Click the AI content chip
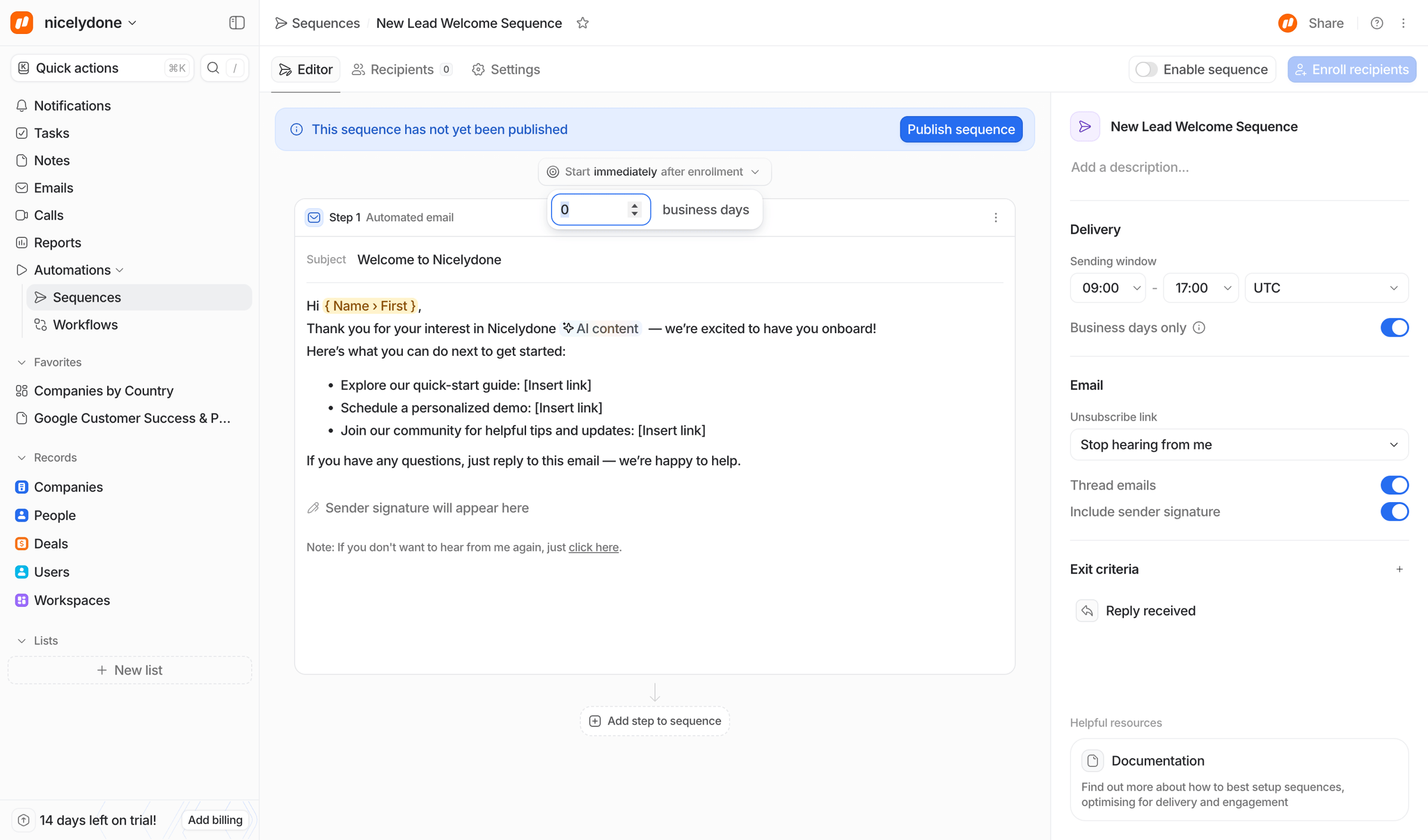Screen dimensions: 1428x840 (x=601, y=328)
